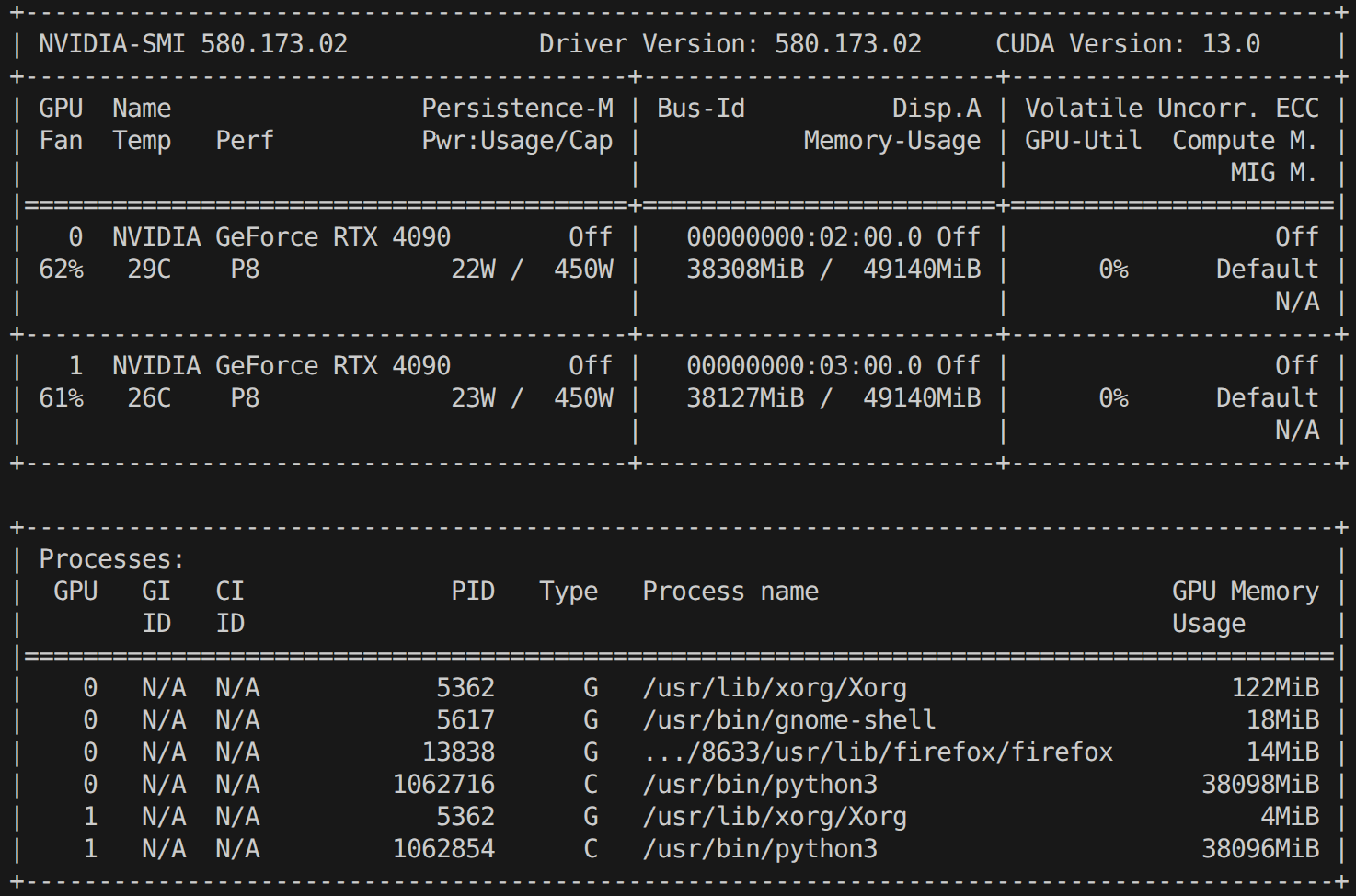The height and width of the screenshot is (896, 1356).
Task: Click PID '5617' in the process list
Action: click(465, 720)
